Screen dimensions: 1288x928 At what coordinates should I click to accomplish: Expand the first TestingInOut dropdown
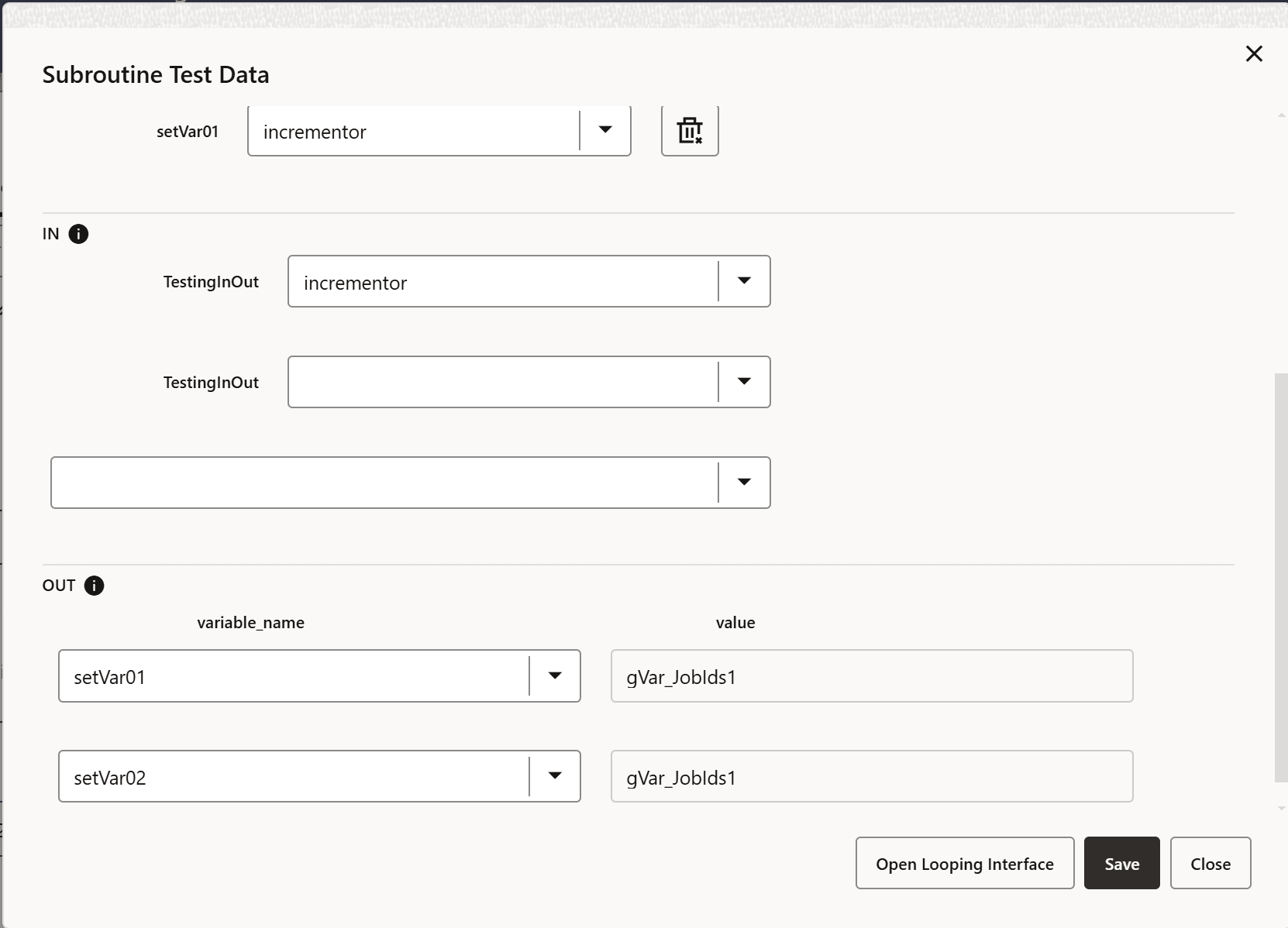click(743, 281)
